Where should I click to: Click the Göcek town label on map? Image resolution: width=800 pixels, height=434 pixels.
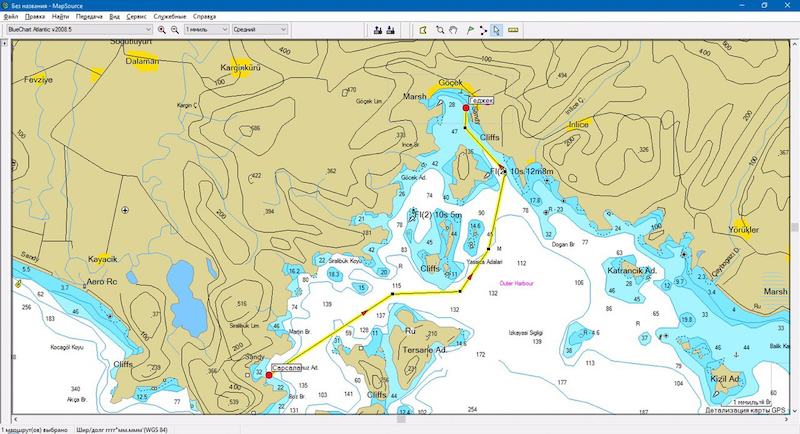click(x=451, y=83)
